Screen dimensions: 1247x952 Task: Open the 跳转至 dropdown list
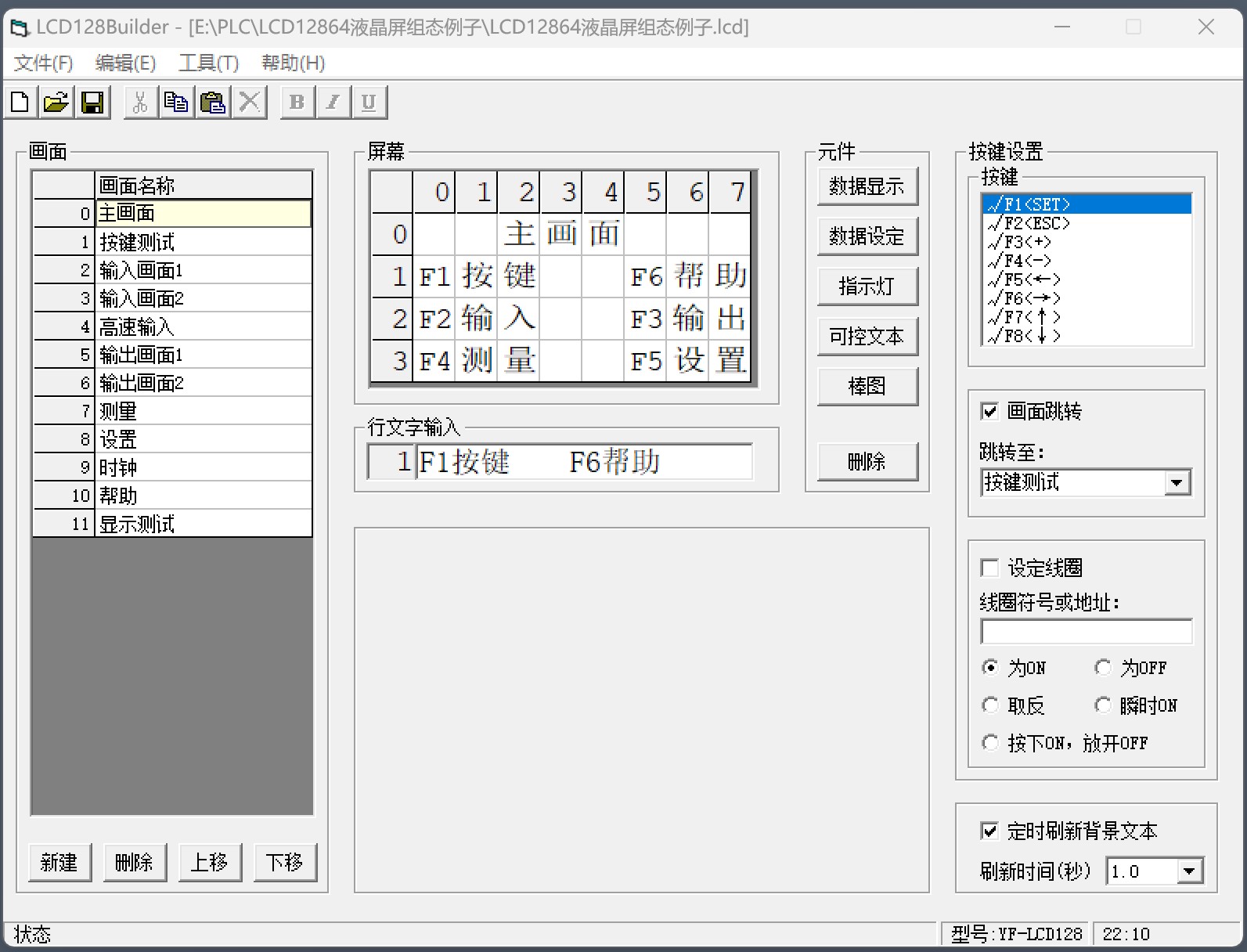pyautogui.click(x=1176, y=483)
